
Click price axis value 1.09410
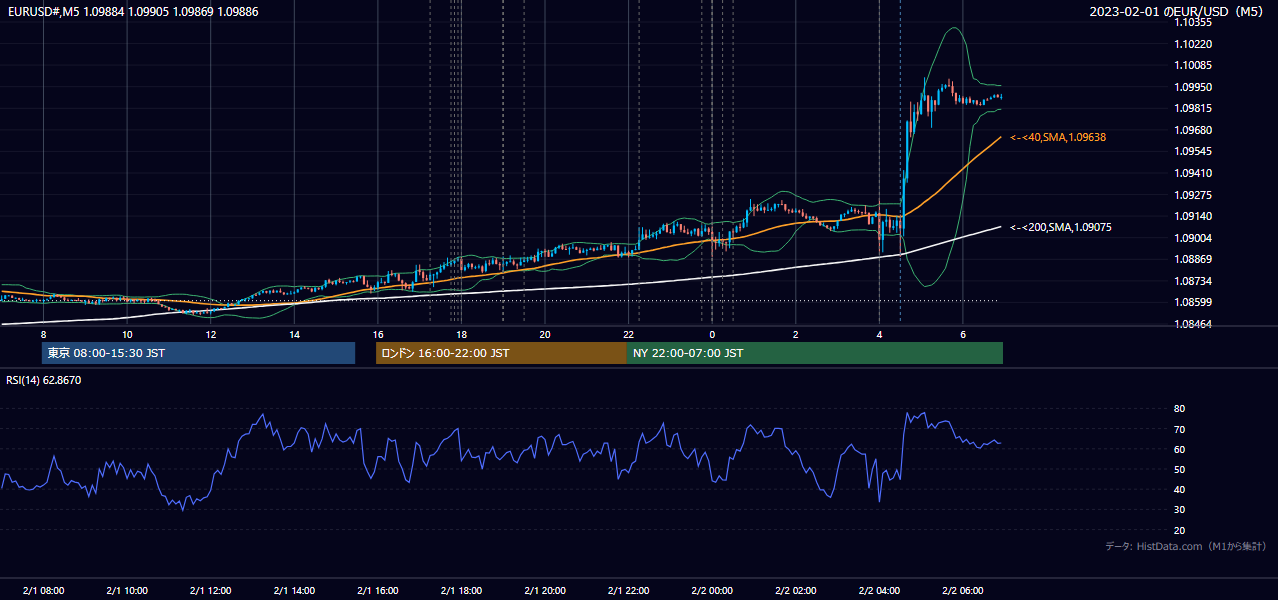tap(1192, 173)
